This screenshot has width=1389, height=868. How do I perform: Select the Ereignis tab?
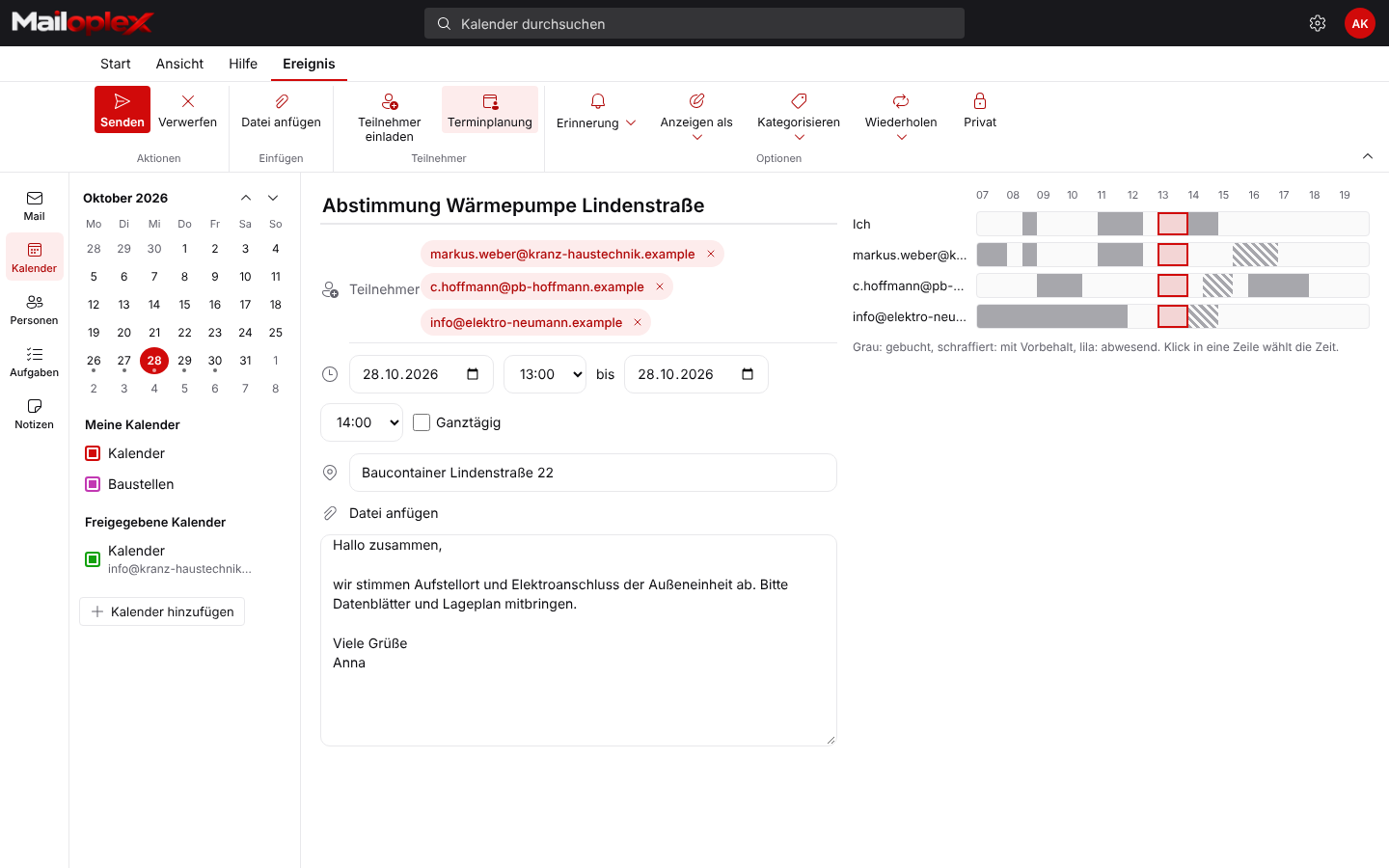(309, 64)
